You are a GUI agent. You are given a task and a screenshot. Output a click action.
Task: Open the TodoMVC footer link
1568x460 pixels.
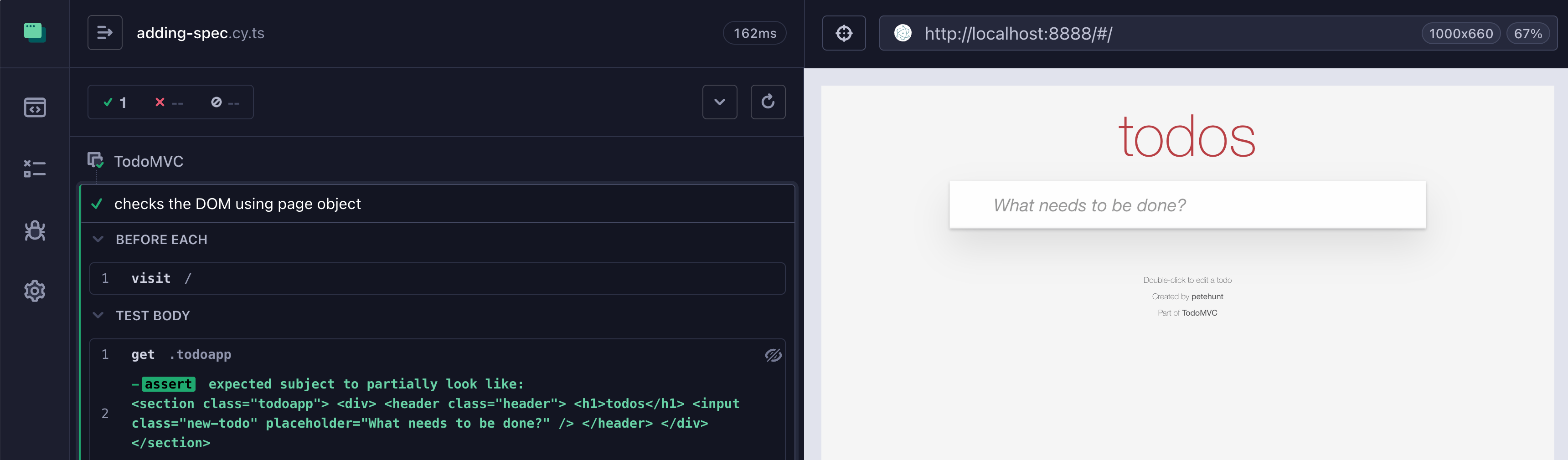pyautogui.click(x=1199, y=313)
